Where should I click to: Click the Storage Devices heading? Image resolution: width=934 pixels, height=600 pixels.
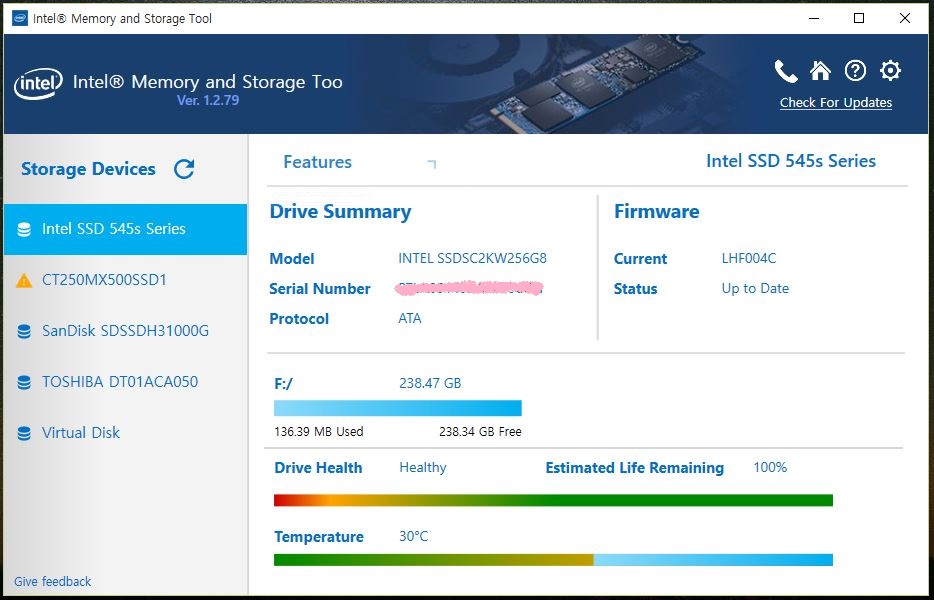coord(88,169)
